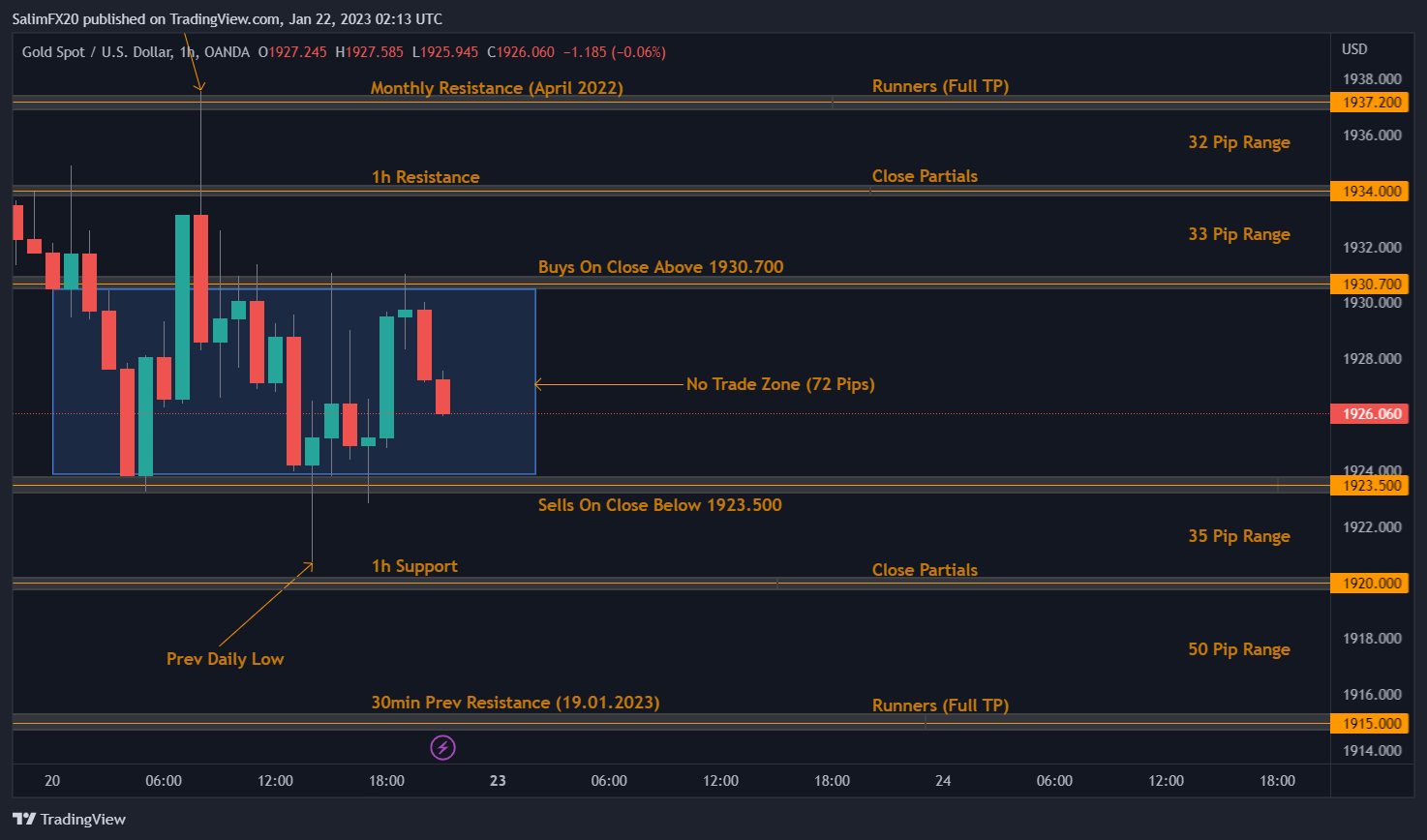Click the '1h Support' text label

414,565
